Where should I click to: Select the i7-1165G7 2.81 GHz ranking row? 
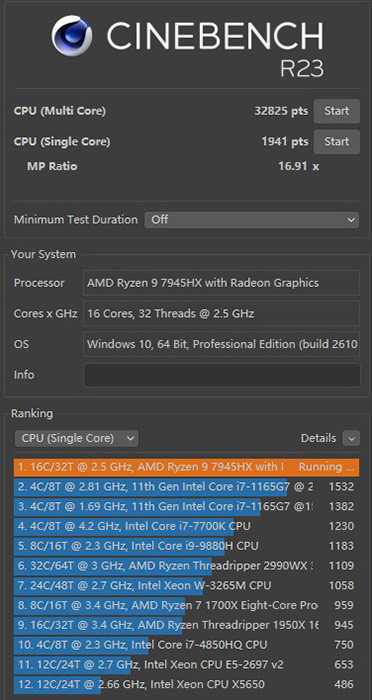click(x=186, y=487)
